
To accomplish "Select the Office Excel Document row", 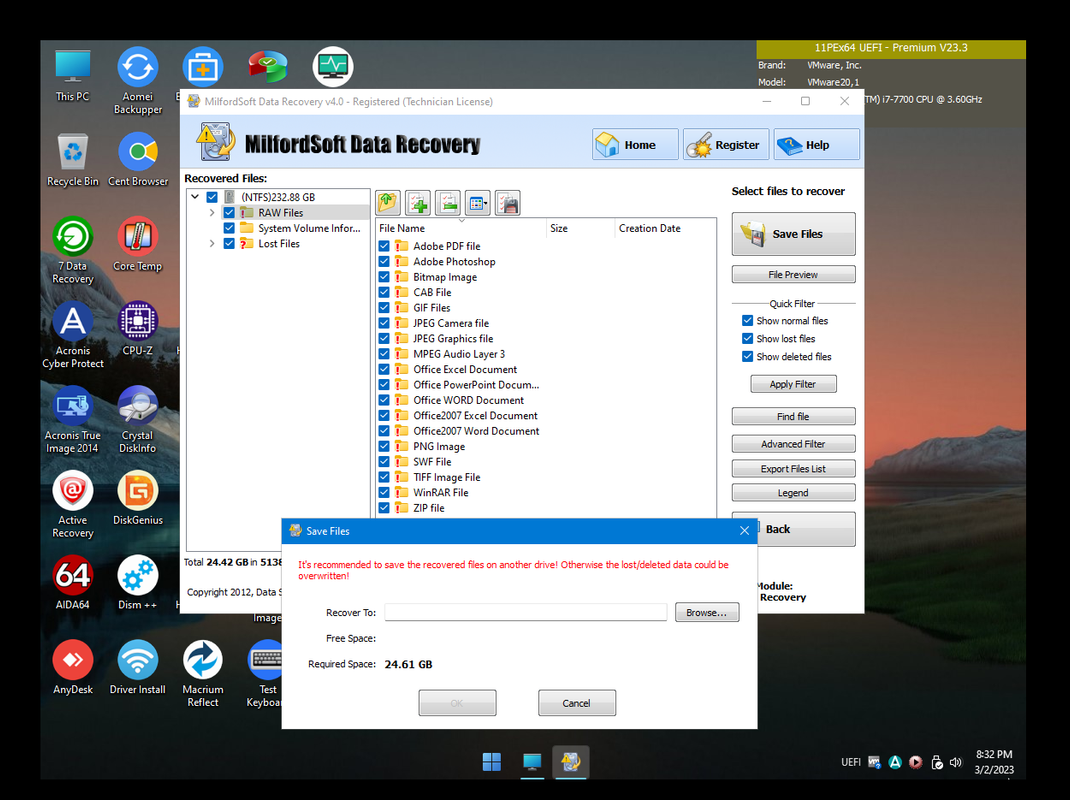I will [465, 369].
